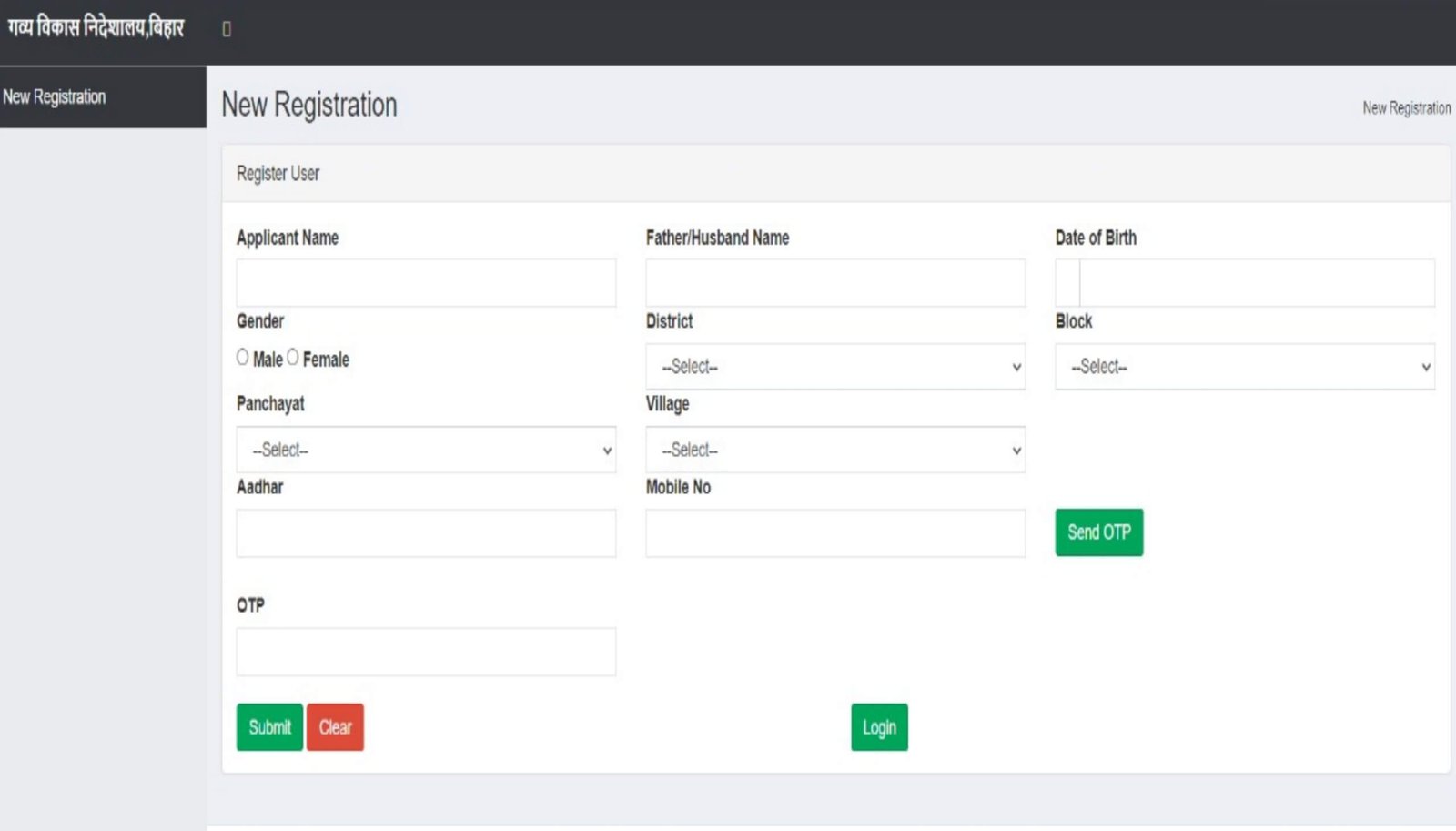Open the Panchayat select menu
1456x831 pixels.
tap(425, 450)
